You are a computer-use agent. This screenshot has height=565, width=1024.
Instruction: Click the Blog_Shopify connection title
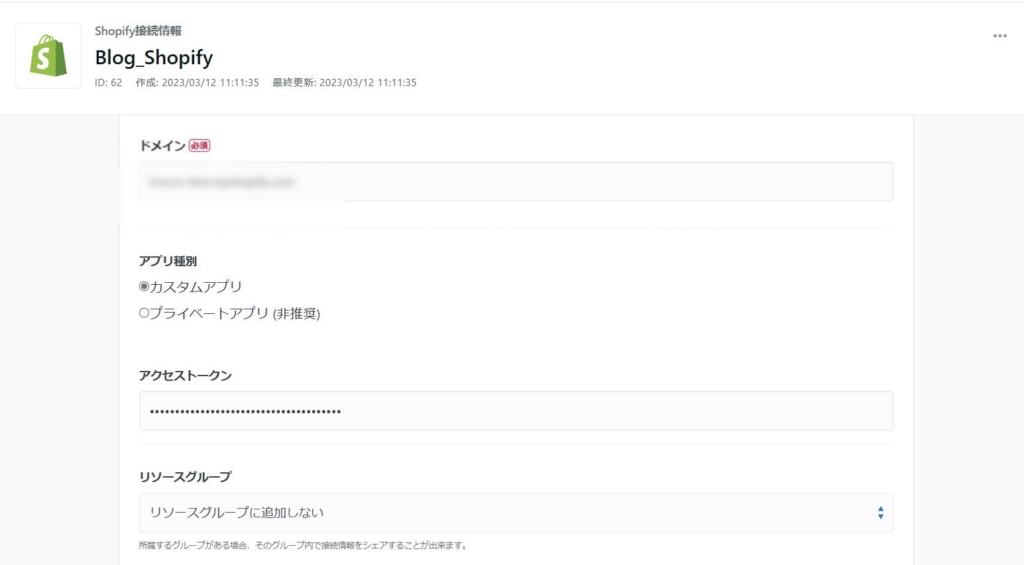[x=153, y=57]
